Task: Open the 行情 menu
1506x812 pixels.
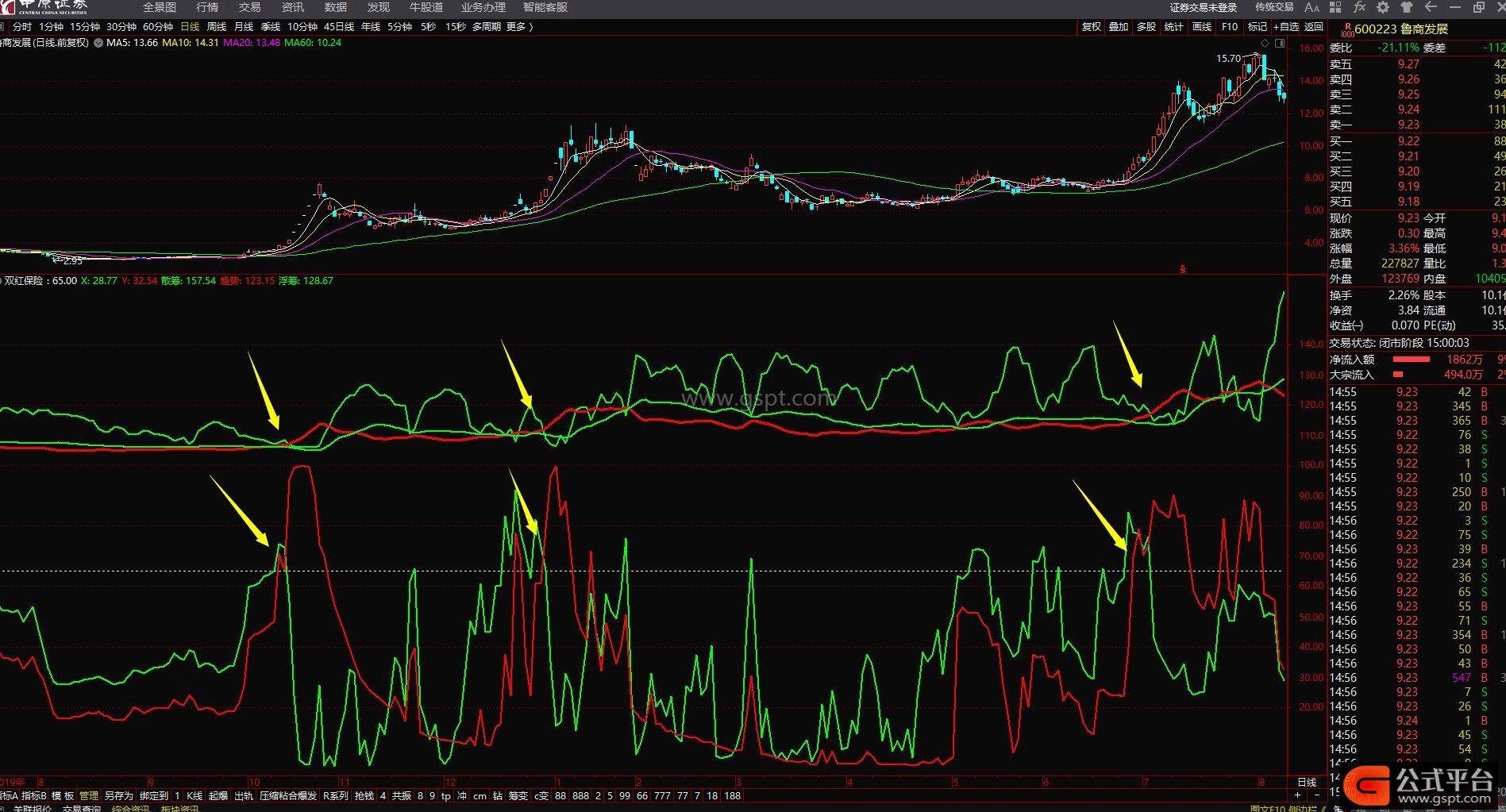Action: click(x=207, y=7)
